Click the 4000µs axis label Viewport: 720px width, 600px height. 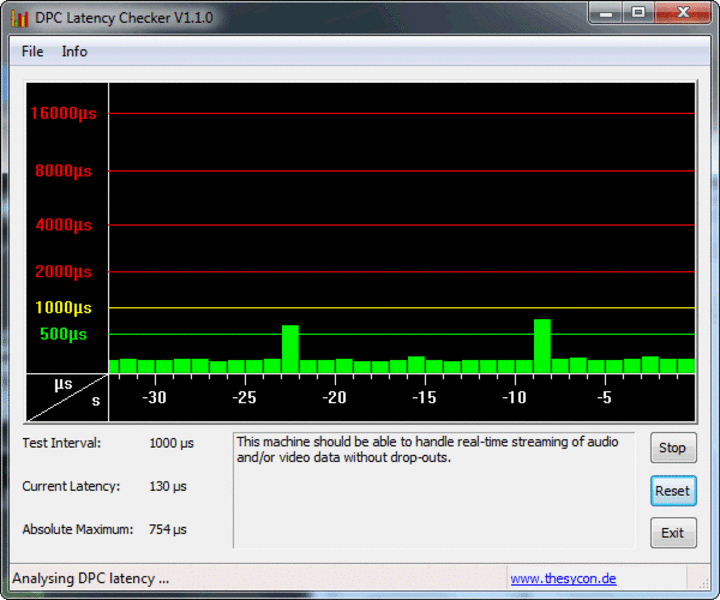pyautogui.click(x=63, y=225)
